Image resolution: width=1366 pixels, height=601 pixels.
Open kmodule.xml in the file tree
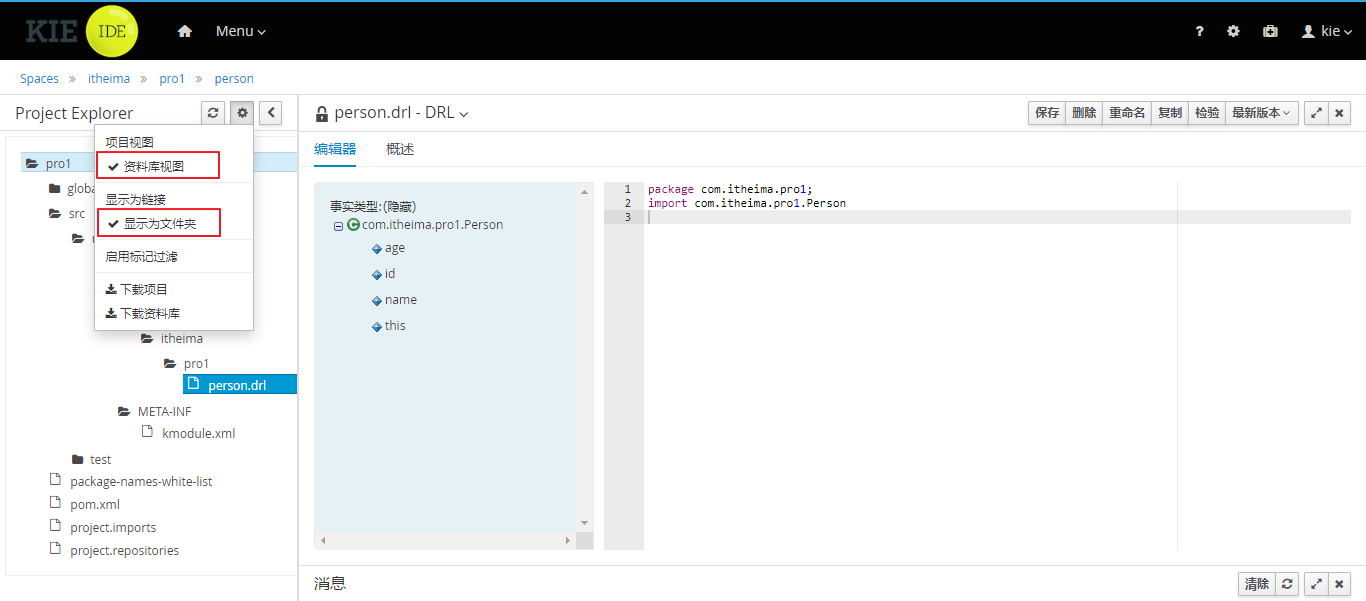coord(198,434)
